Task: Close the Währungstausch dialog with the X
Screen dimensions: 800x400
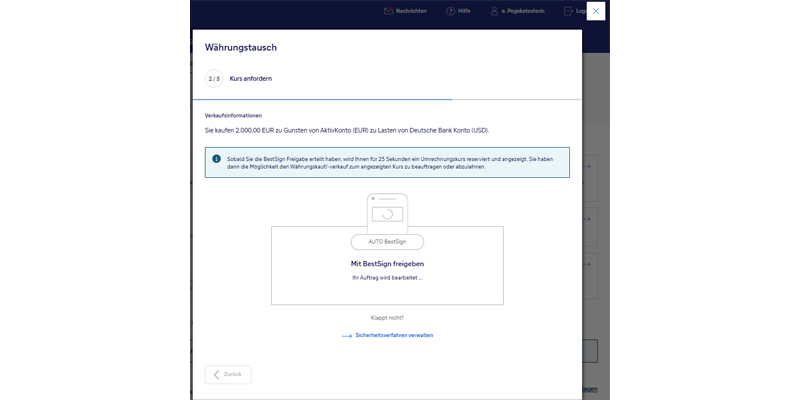Action: click(x=596, y=11)
